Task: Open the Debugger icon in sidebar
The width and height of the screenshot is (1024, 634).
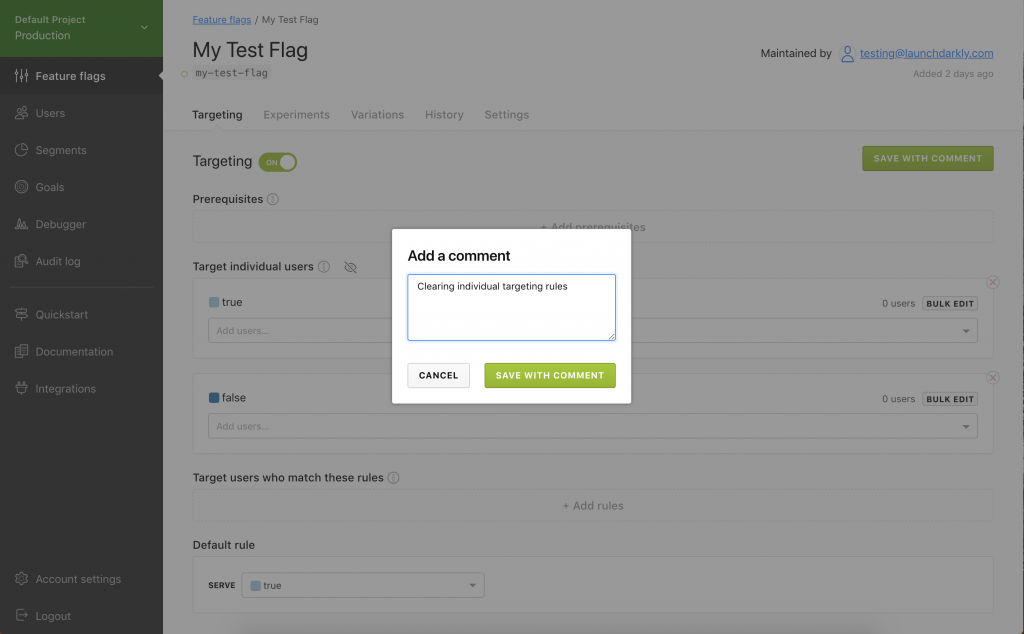Action: pos(22,224)
